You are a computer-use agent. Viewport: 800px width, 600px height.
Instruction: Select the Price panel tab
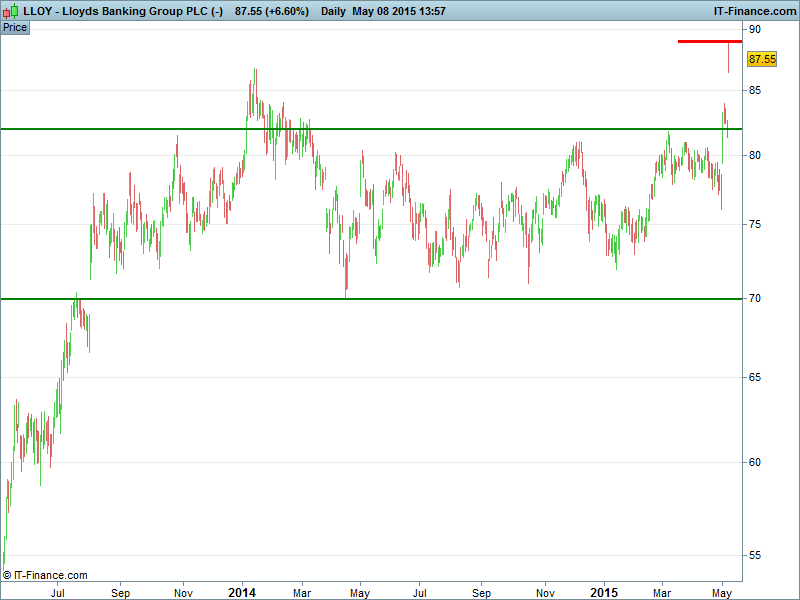tap(15, 27)
